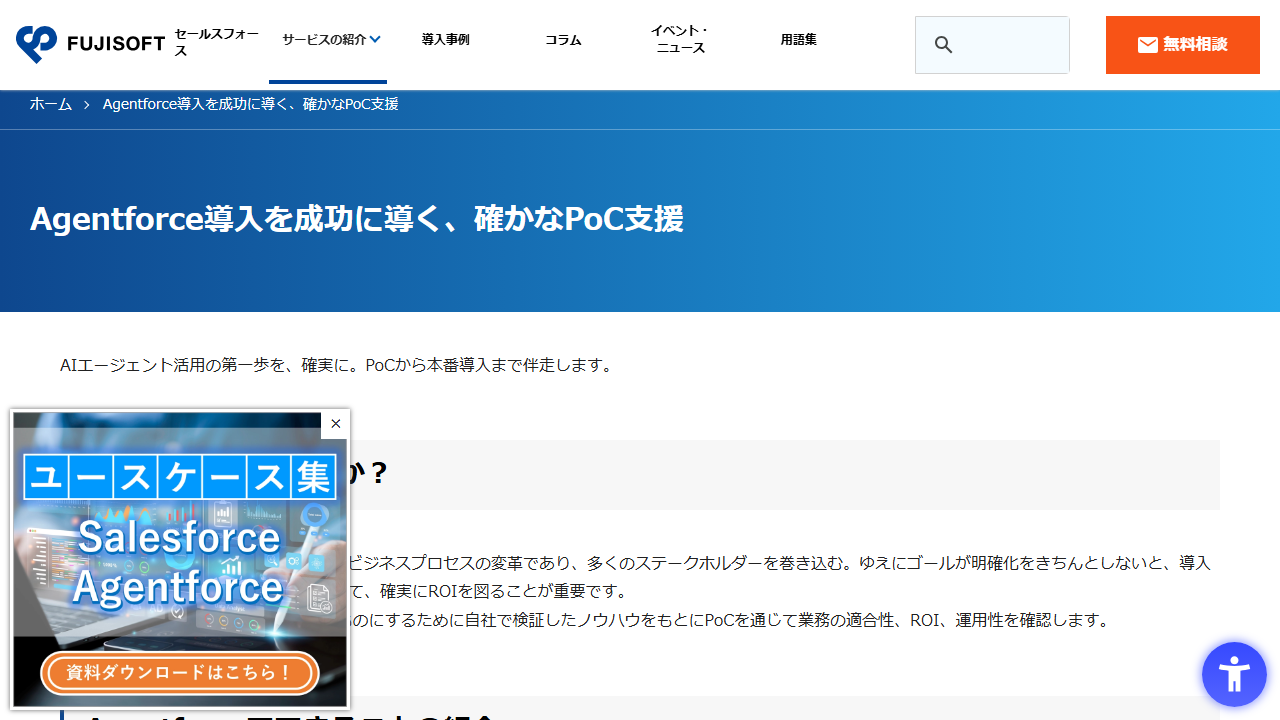Open the サービスの紹介 menu item
This screenshot has width=1280, height=720.
pyautogui.click(x=324, y=40)
